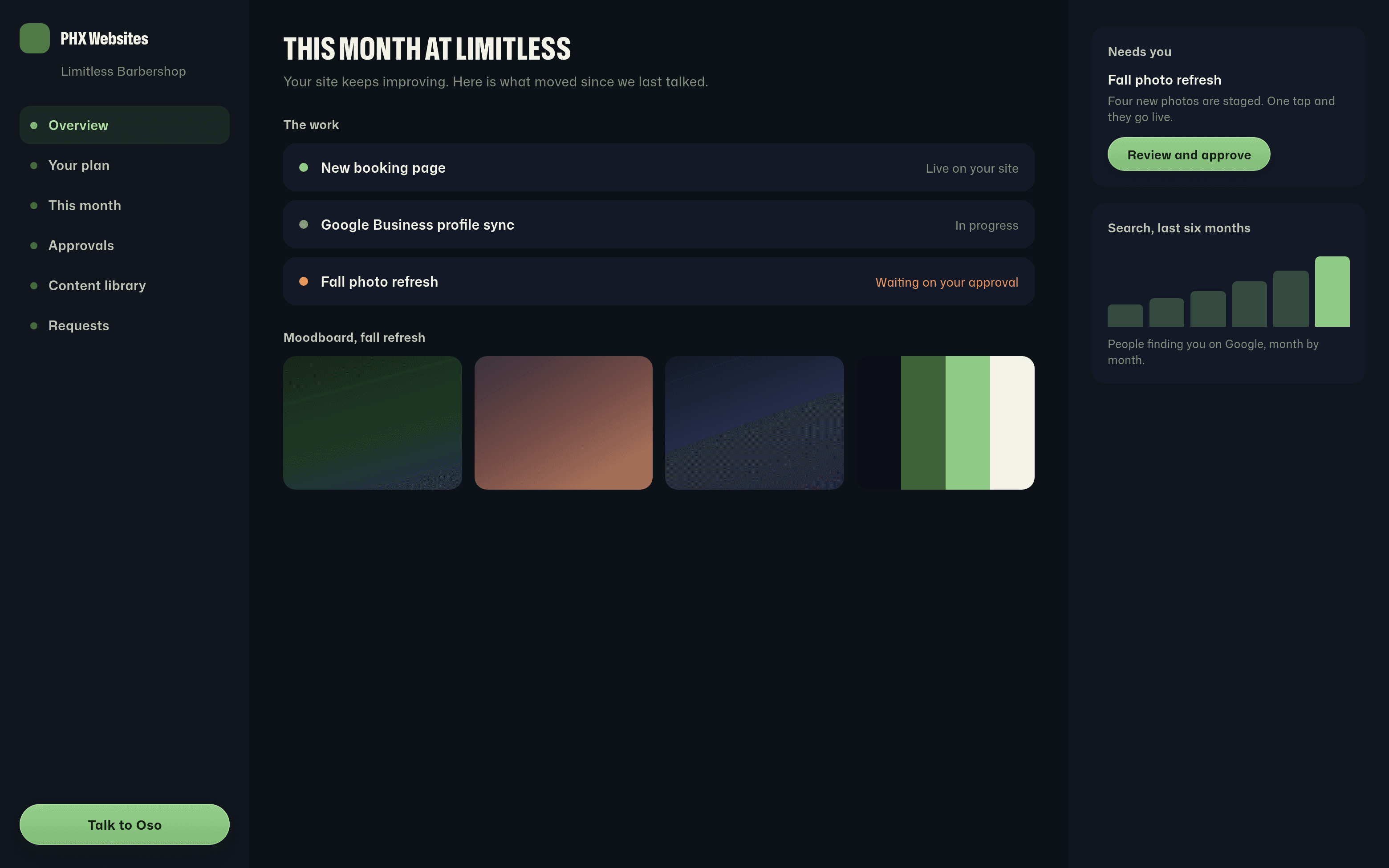Click the Fall photo refresh heading in Needs you

(1164, 80)
